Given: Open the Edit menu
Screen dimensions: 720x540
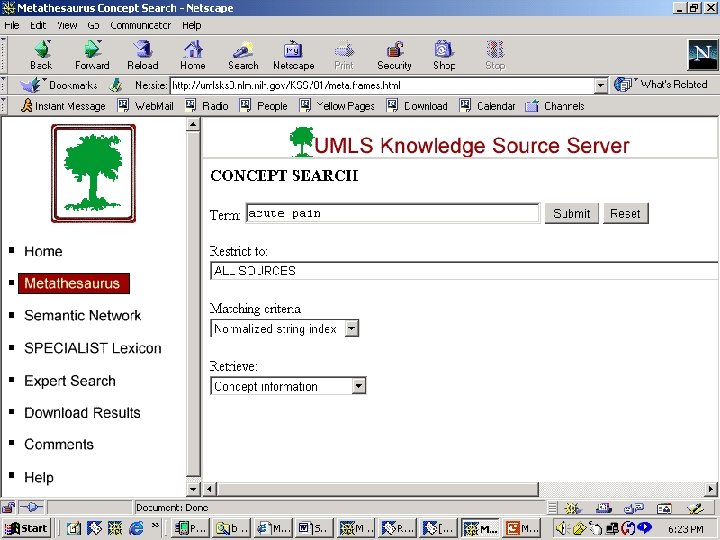Looking at the screenshot, I should [38, 25].
